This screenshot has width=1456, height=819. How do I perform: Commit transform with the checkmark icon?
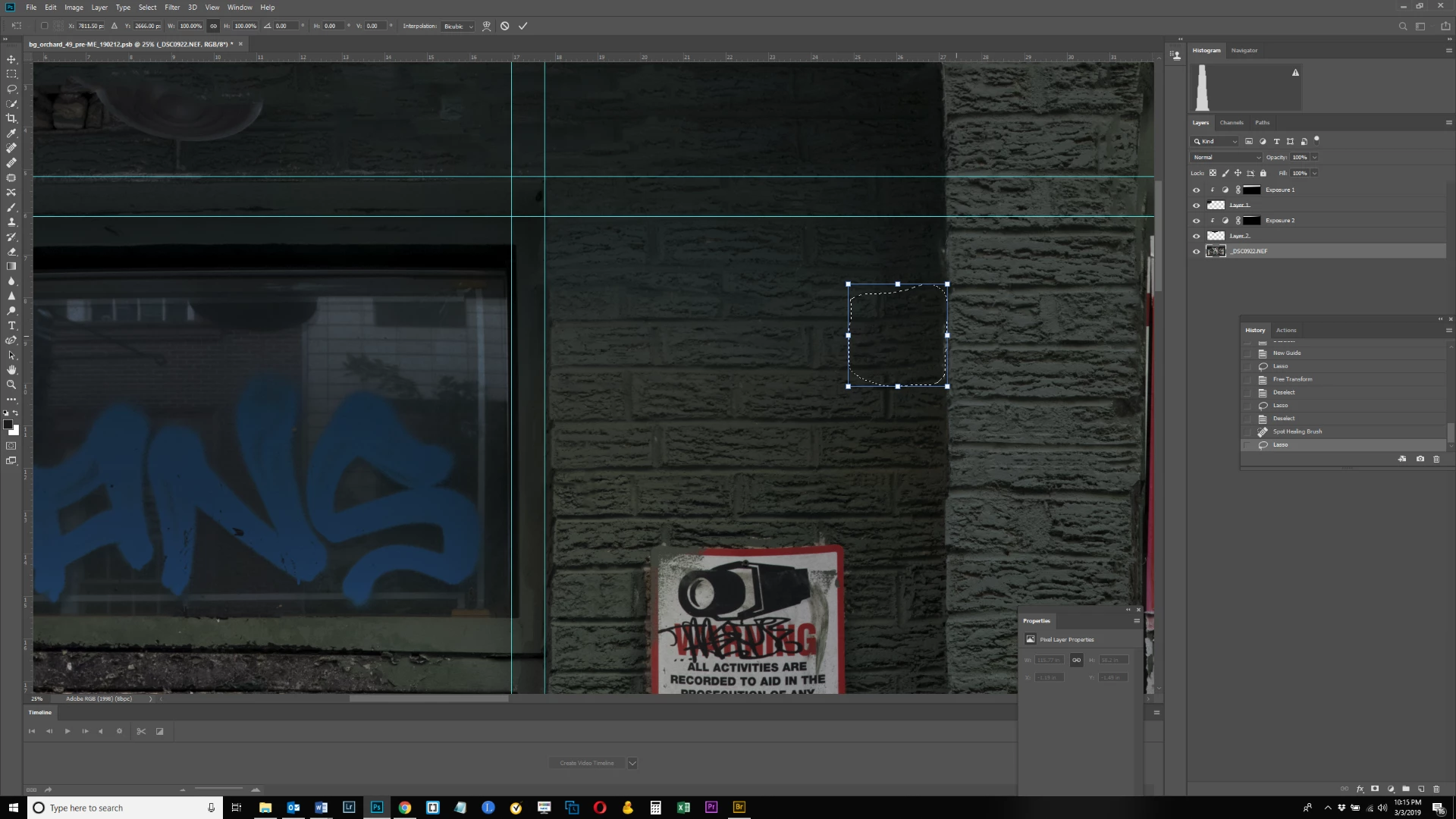[522, 26]
